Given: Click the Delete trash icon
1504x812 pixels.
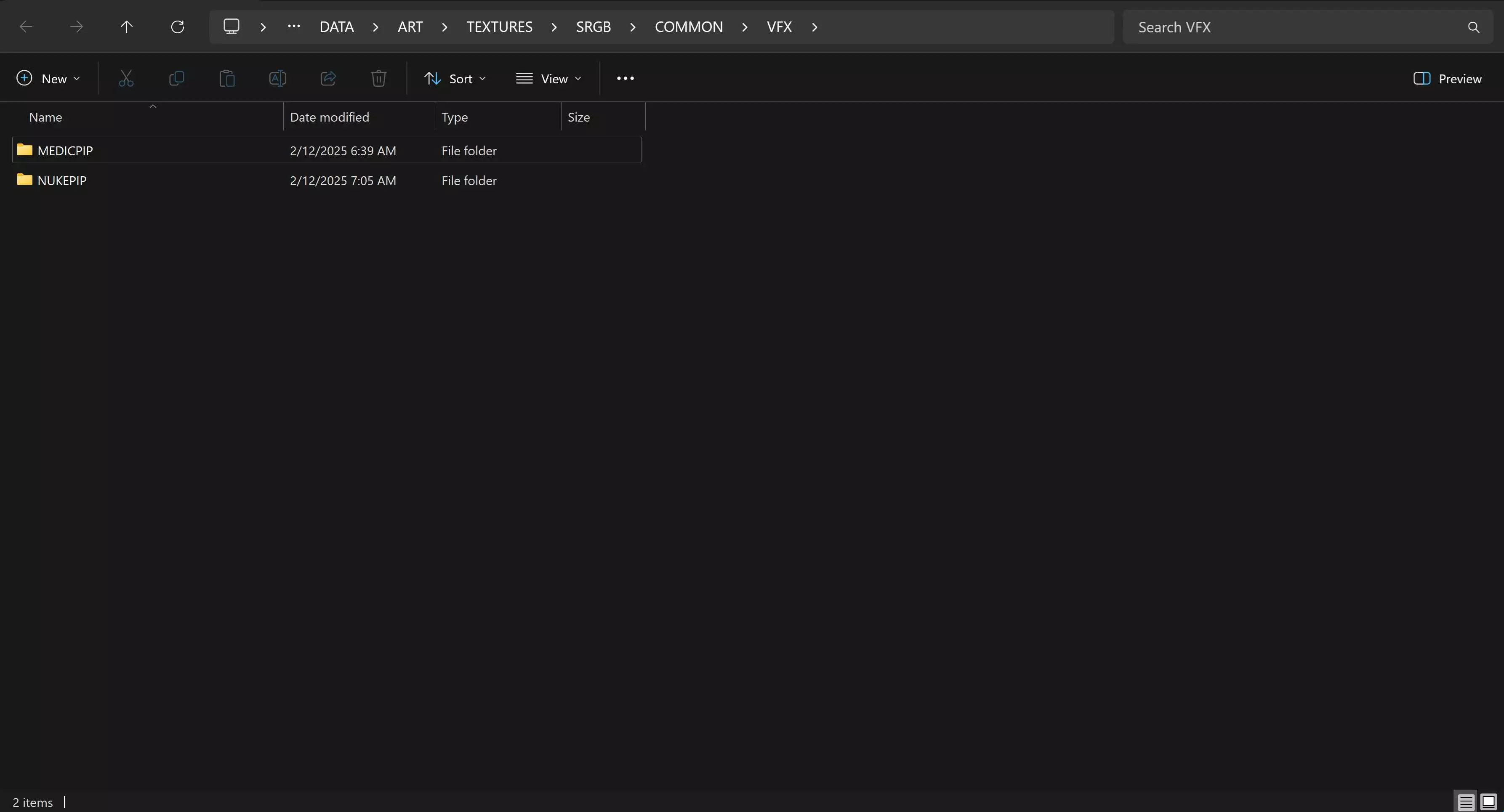Looking at the screenshot, I should (x=378, y=78).
